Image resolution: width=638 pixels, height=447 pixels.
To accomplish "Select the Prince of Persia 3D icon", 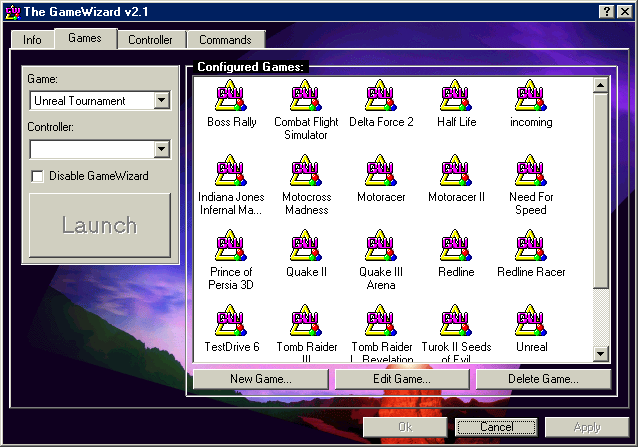I will [231, 245].
